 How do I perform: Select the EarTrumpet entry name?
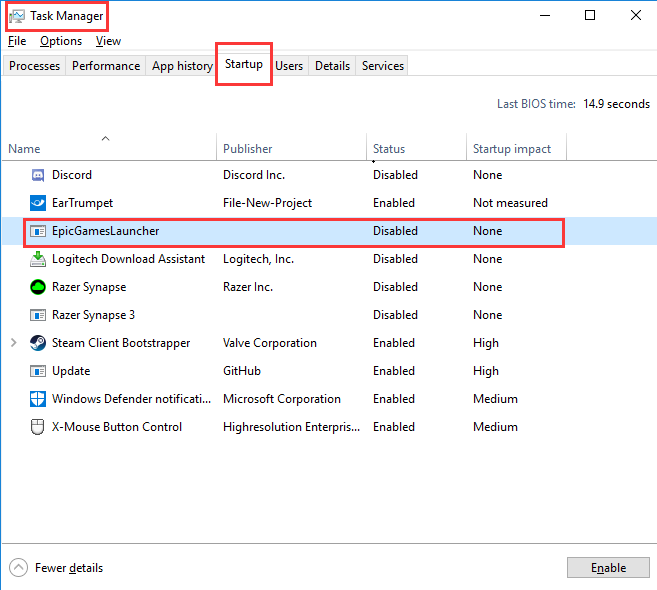83,203
